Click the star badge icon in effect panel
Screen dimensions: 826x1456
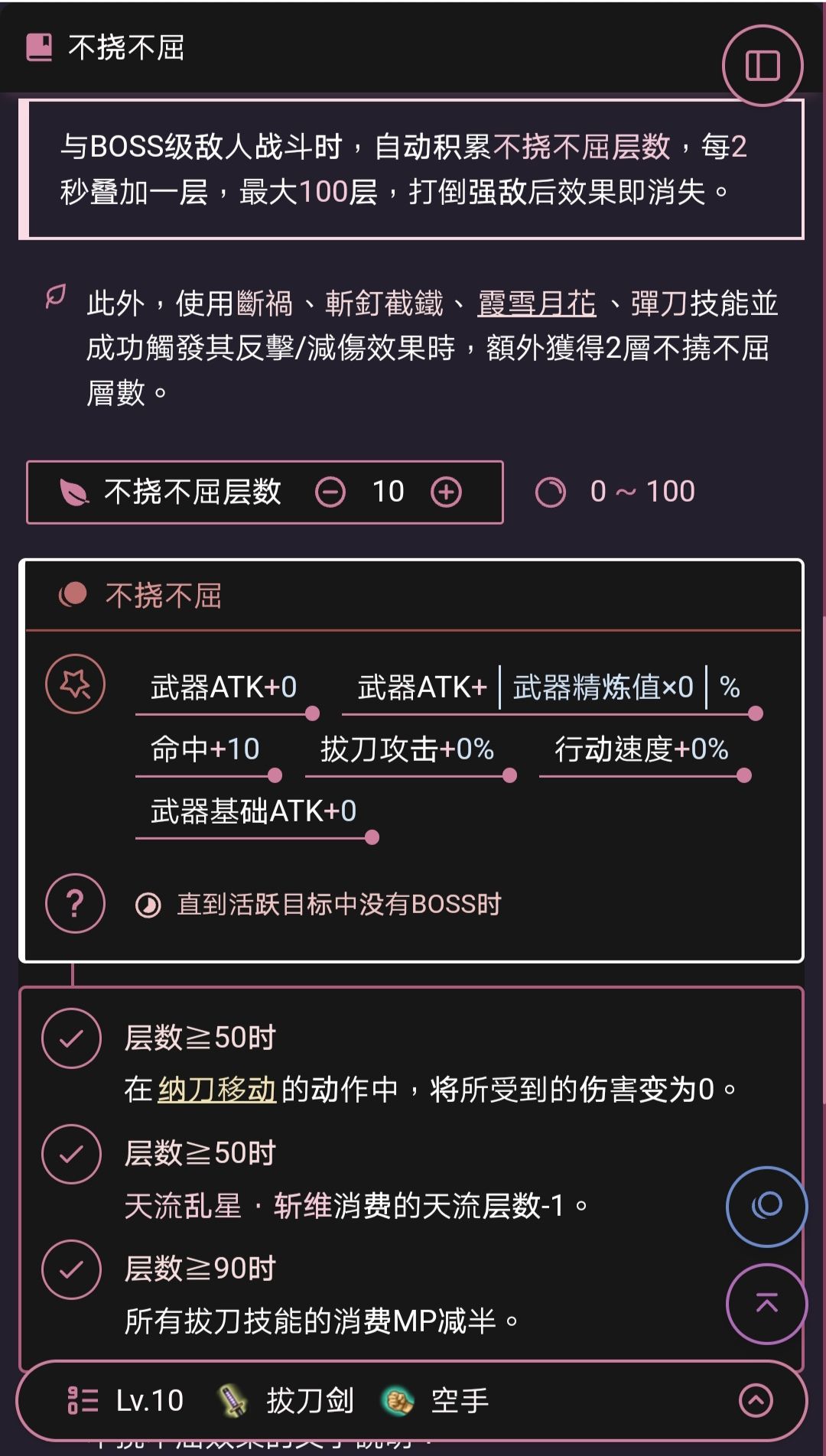(75, 684)
